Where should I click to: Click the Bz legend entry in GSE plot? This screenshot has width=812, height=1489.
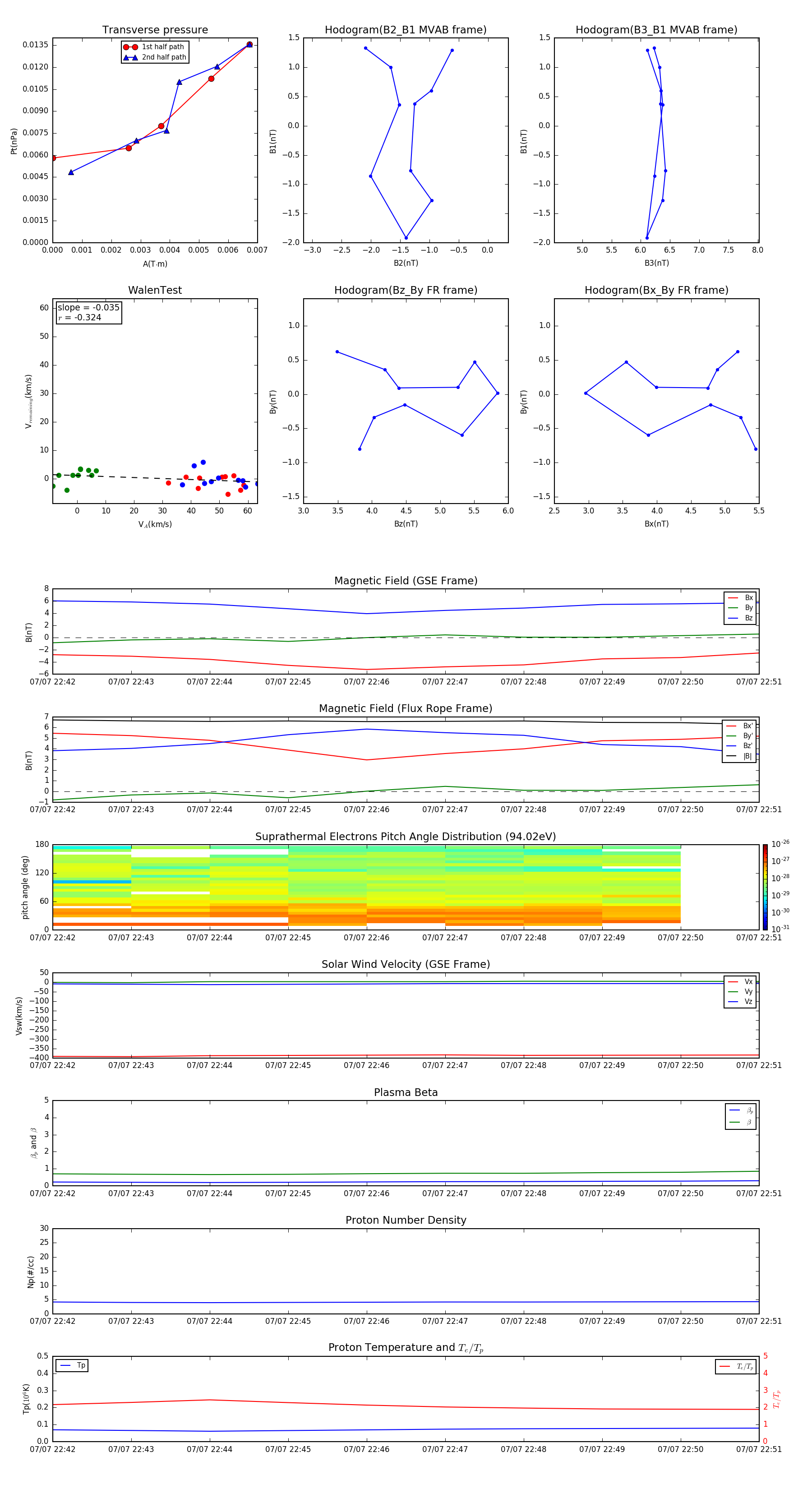(740, 618)
